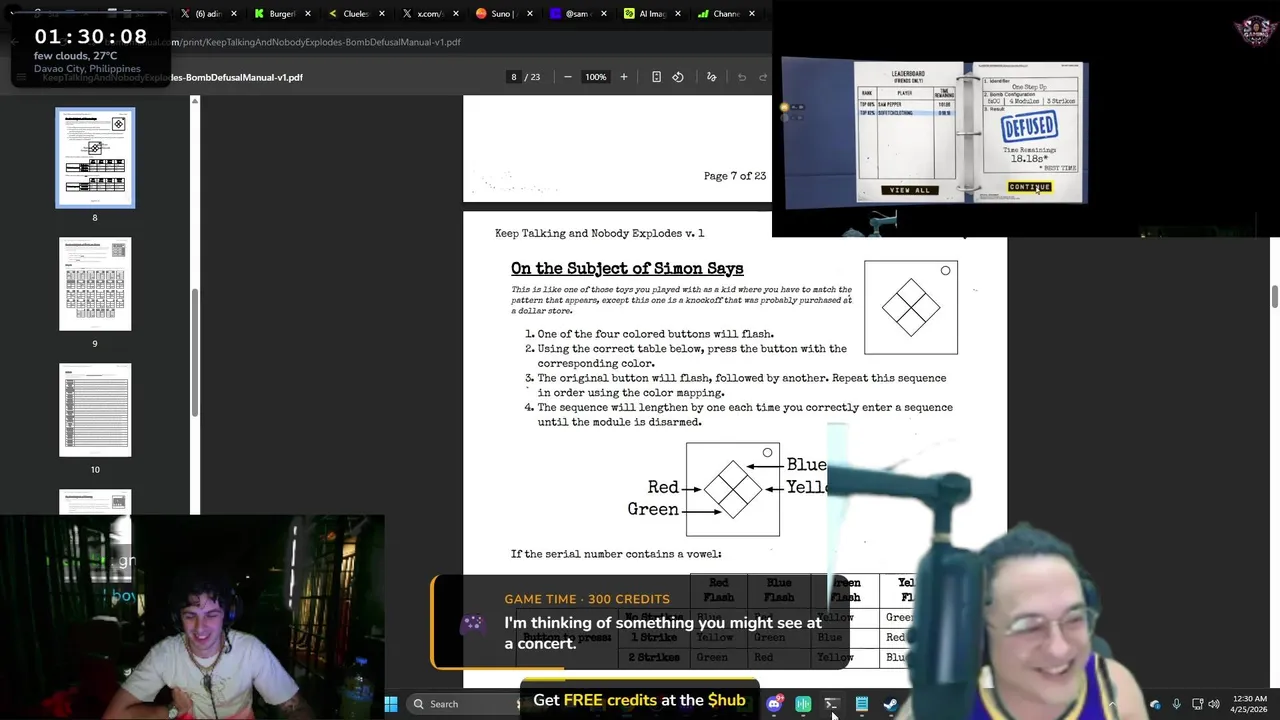
Task: Zoom out using the PDF minus button
Action: [x=568, y=77]
